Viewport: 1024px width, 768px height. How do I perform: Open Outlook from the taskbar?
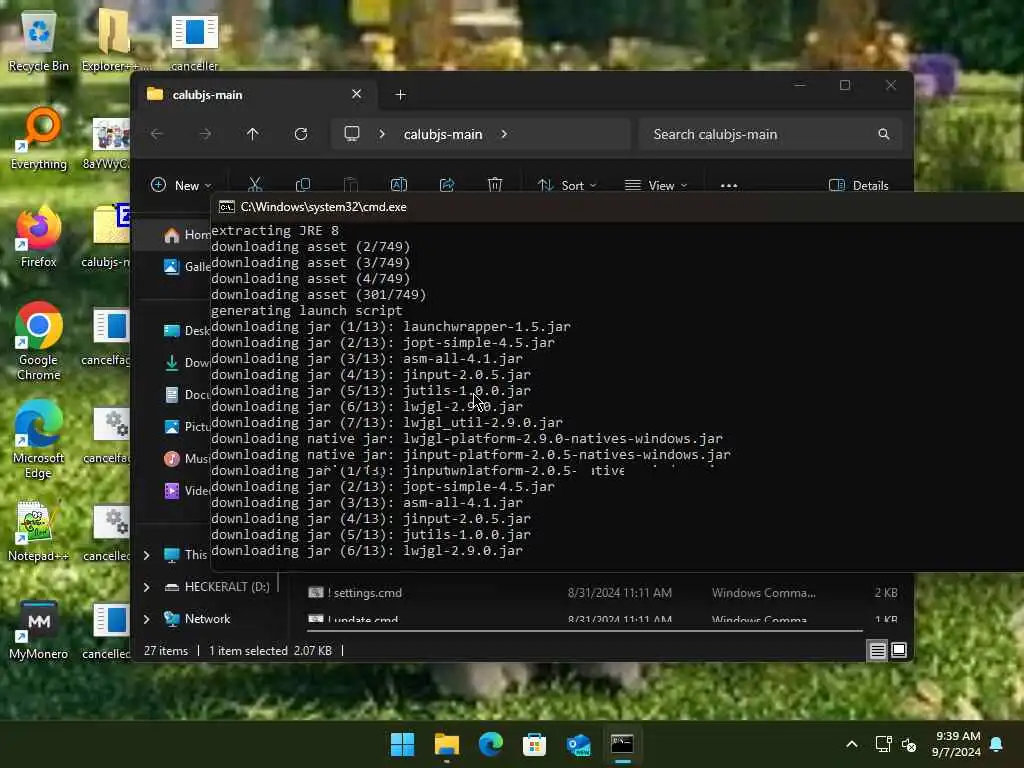point(579,744)
